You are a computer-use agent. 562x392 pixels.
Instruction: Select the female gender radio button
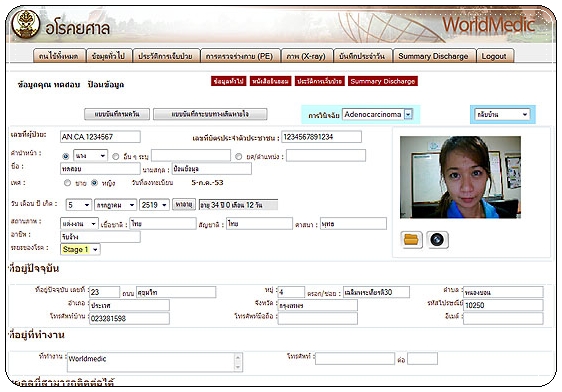pyautogui.click(x=94, y=183)
